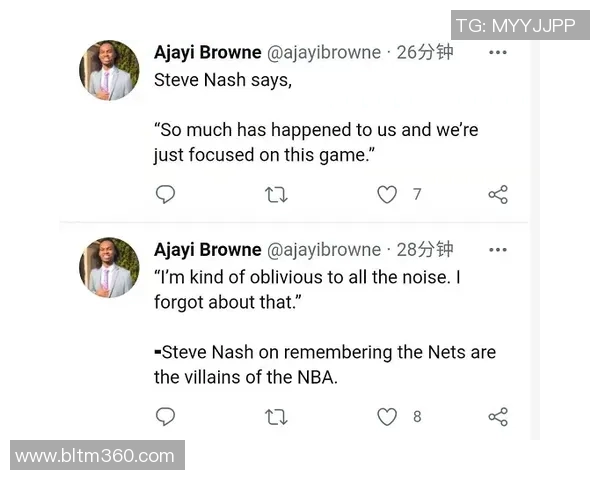The width and height of the screenshot is (600, 480).
Task: Open Ajayi Browne's avatar on second tweet
Action: tap(109, 267)
